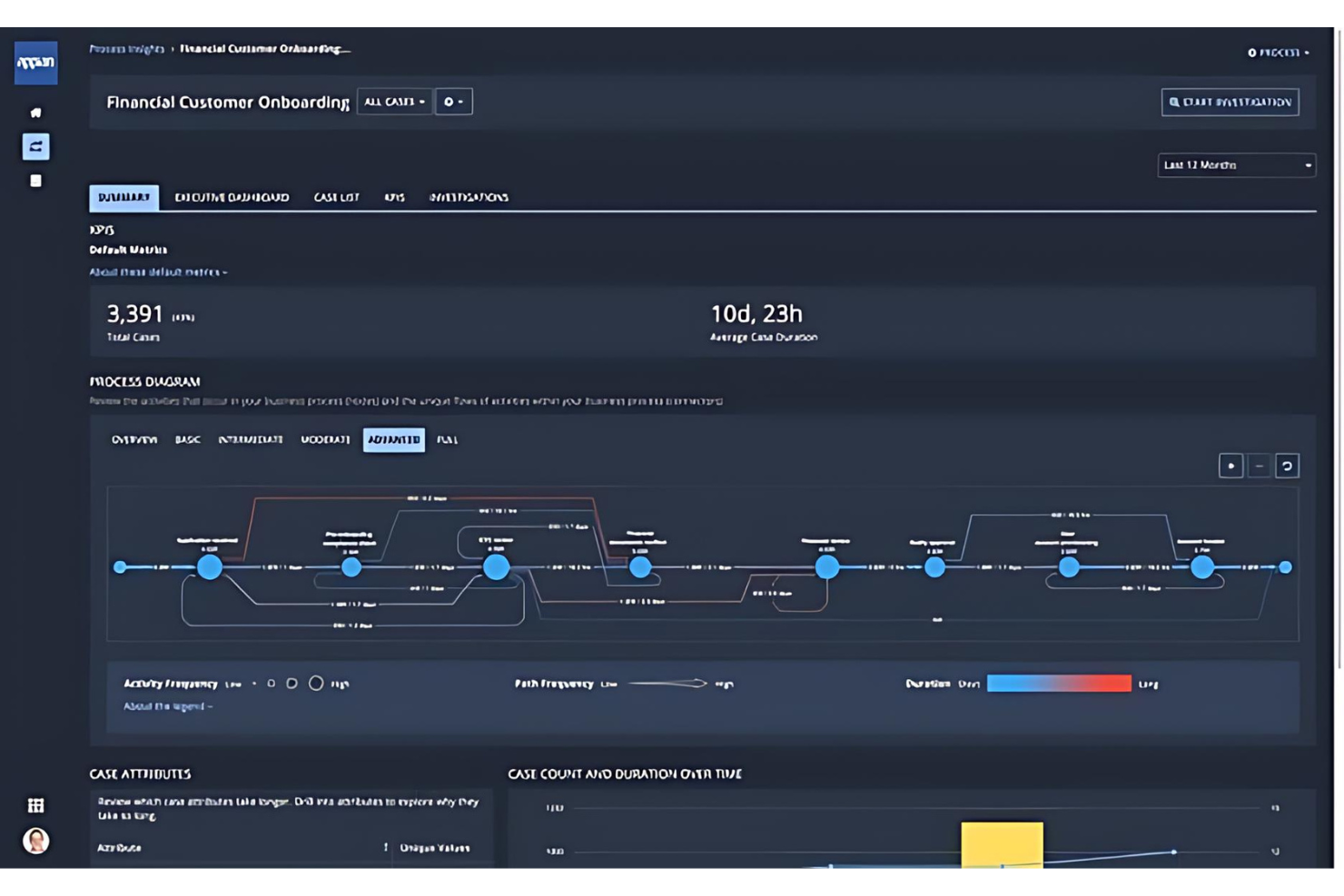Click the document icon in the sidebar
Screen dimensions: 1344x896
click(x=35, y=180)
